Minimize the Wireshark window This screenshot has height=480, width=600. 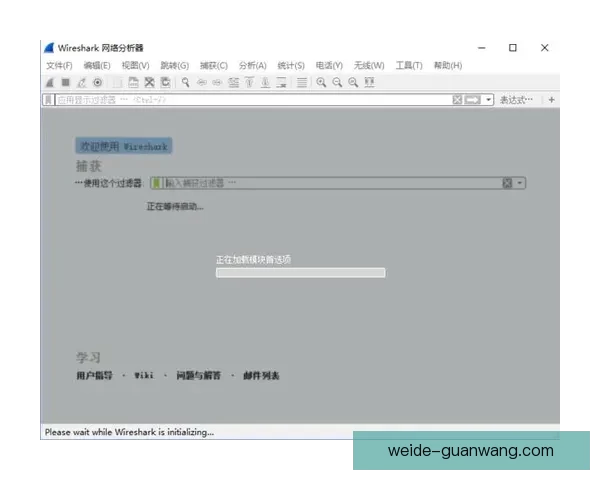pyautogui.click(x=482, y=48)
